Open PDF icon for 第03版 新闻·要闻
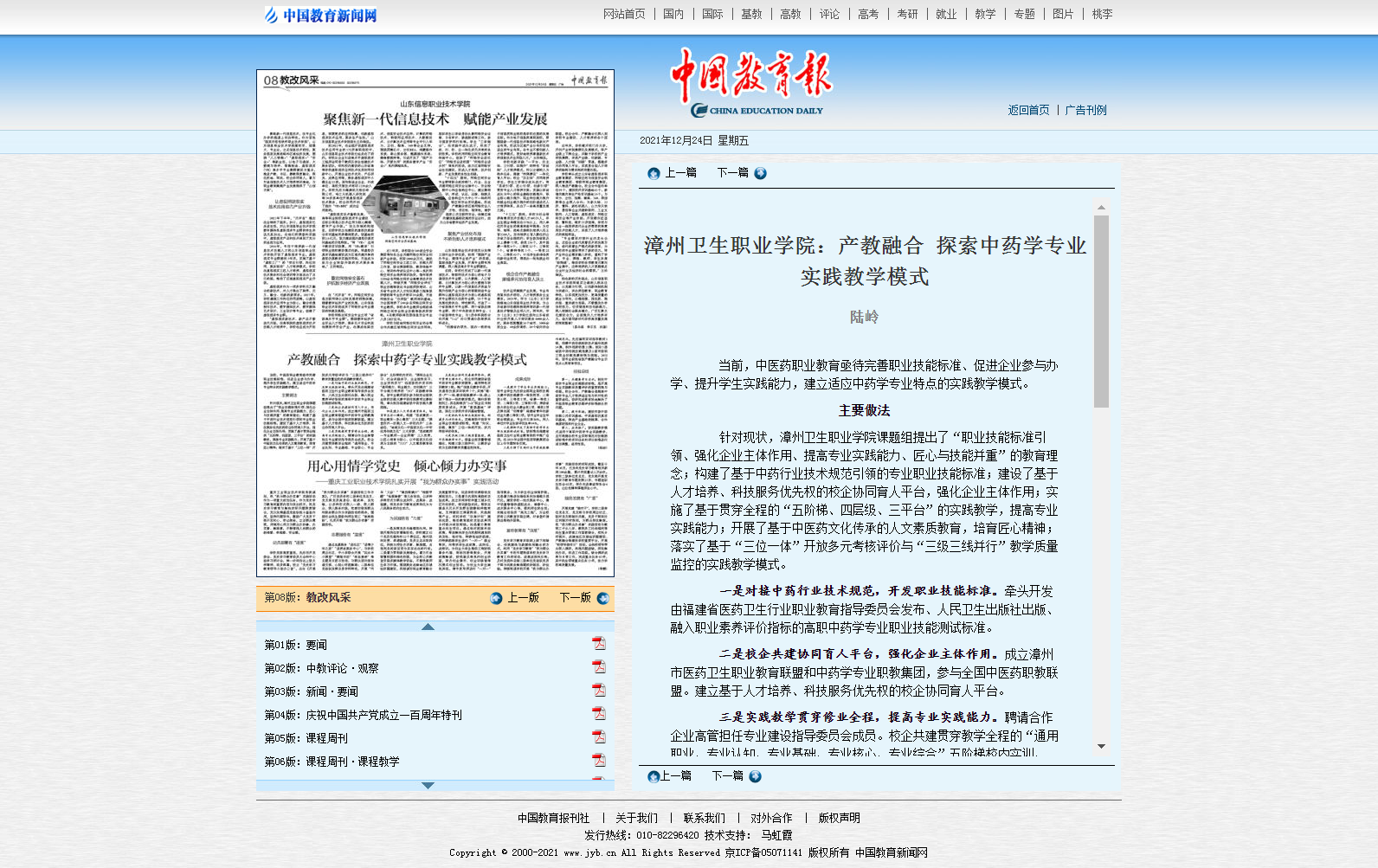This screenshot has height=868, width=1378. click(598, 691)
